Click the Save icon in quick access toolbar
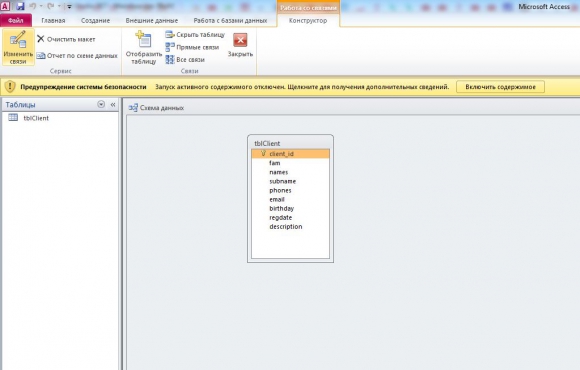Viewport: 580px width, 370px height. 20,6
